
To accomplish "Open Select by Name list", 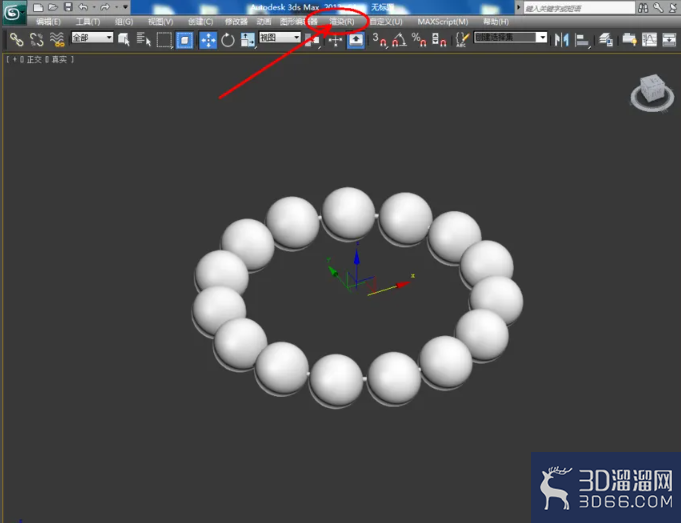I will click(x=144, y=40).
